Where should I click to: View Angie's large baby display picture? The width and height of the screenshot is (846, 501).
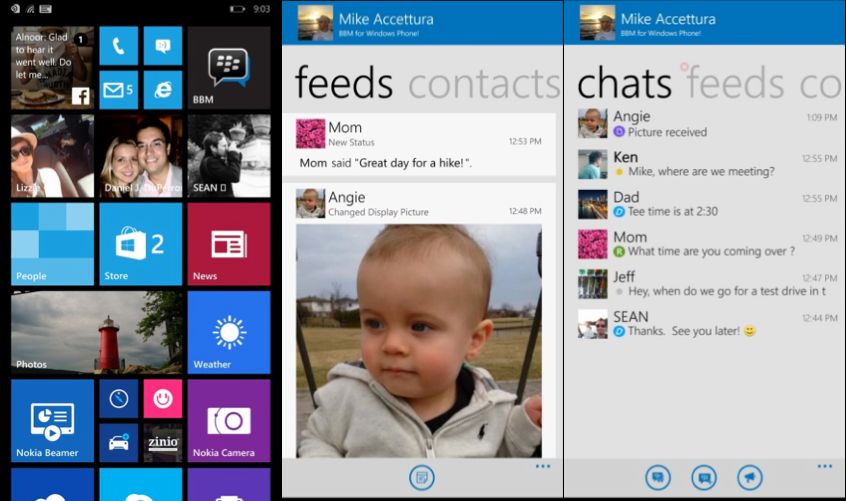pyautogui.click(x=419, y=341)
